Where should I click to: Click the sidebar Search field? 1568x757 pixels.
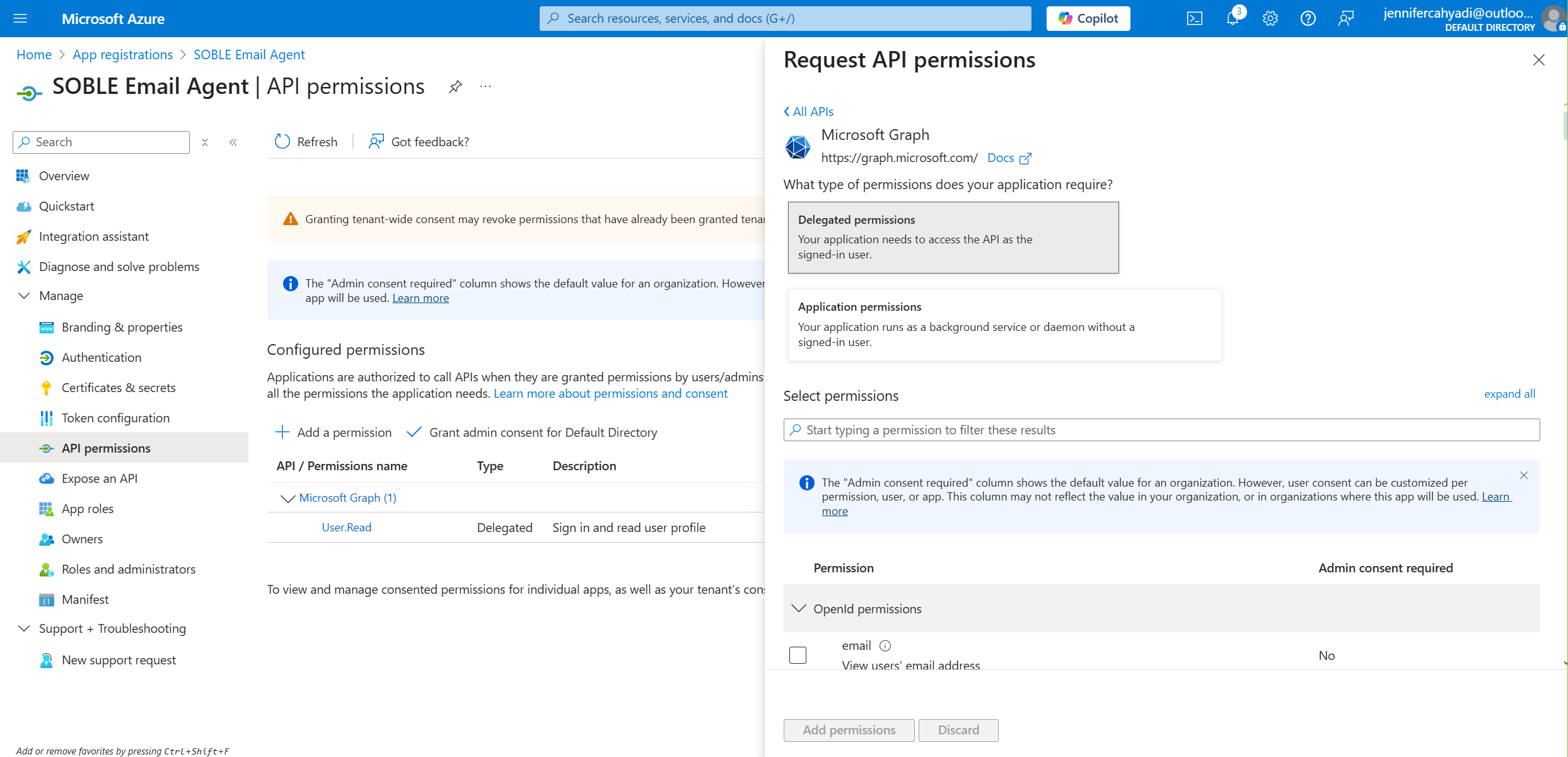[101, 142]
